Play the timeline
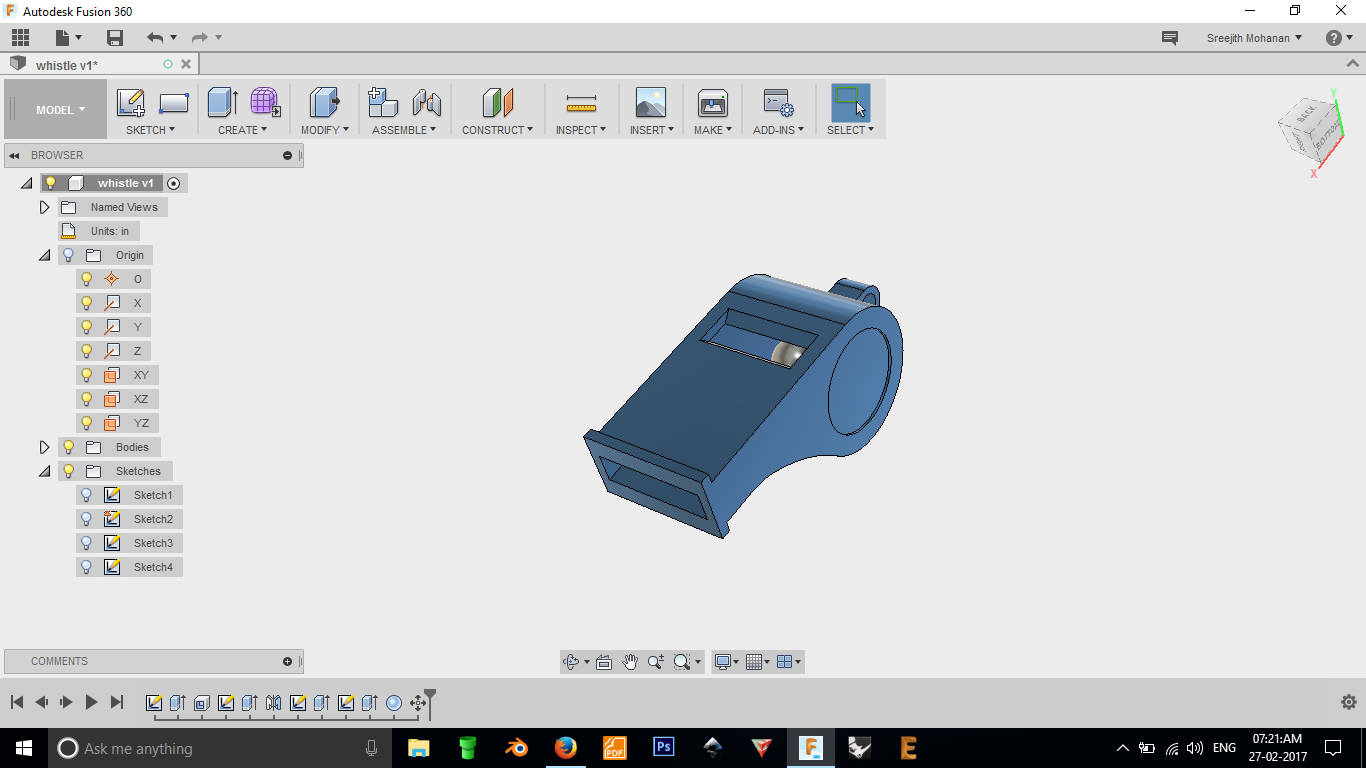The width and height of the screenshot is (1366, 768). tap(91, 702)
